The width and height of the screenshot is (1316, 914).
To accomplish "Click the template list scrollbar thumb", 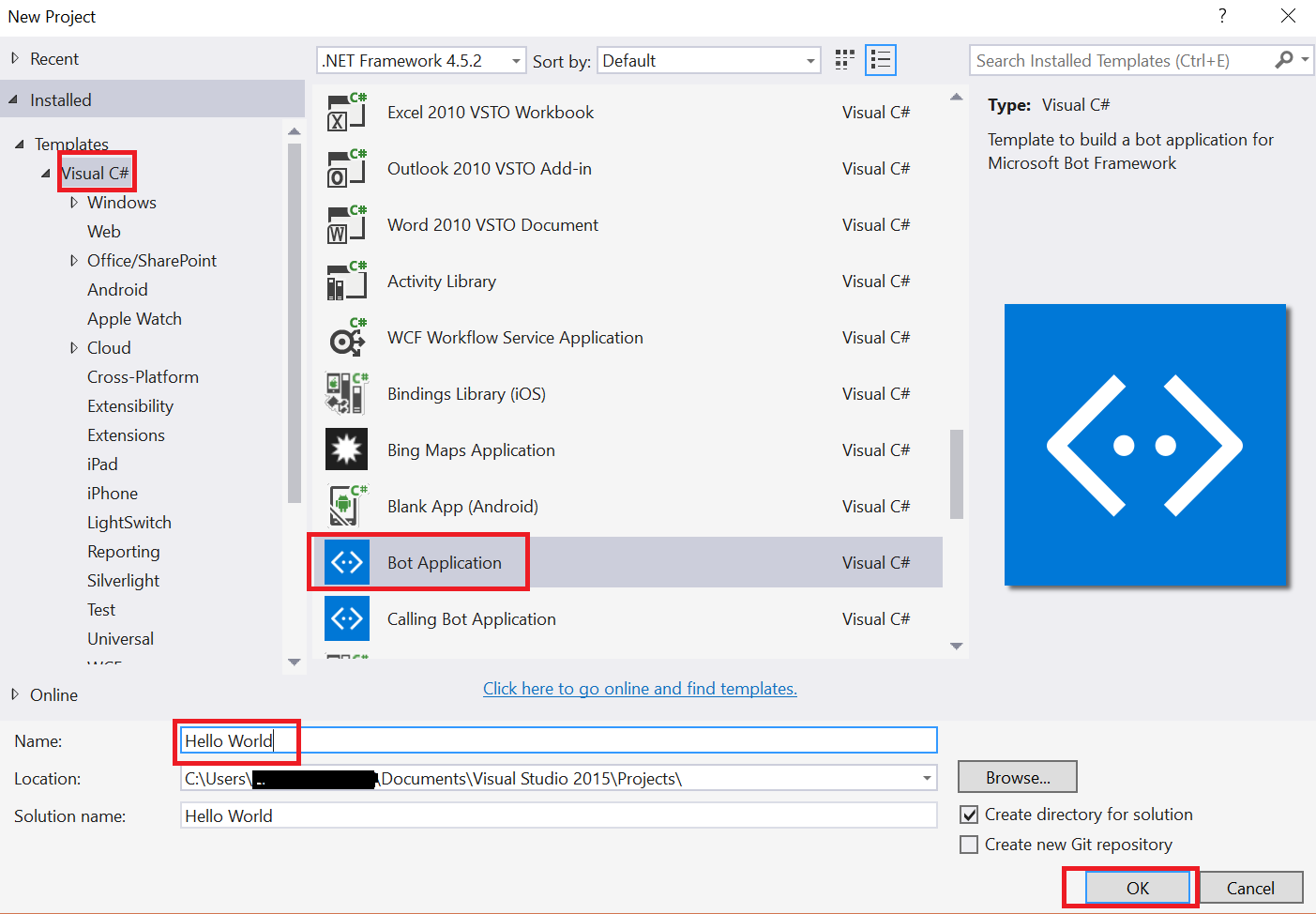I will click(957, 474).
